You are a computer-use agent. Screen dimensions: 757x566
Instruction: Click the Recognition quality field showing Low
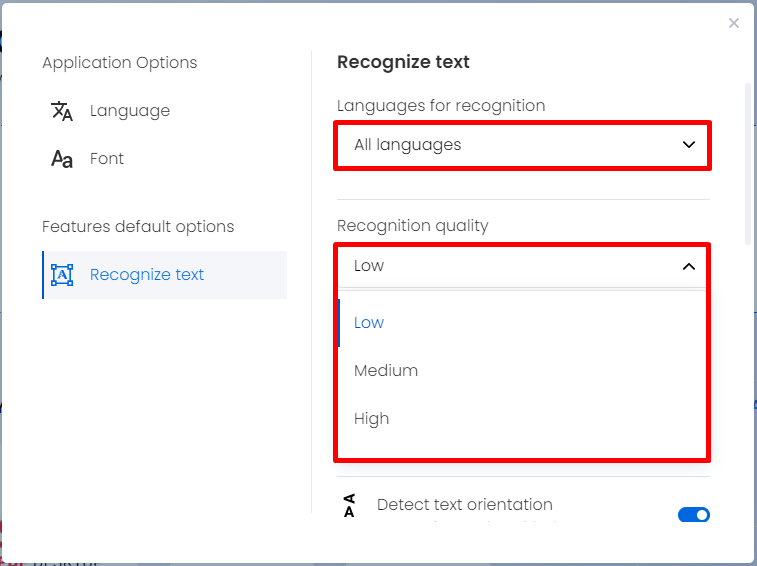522,266
